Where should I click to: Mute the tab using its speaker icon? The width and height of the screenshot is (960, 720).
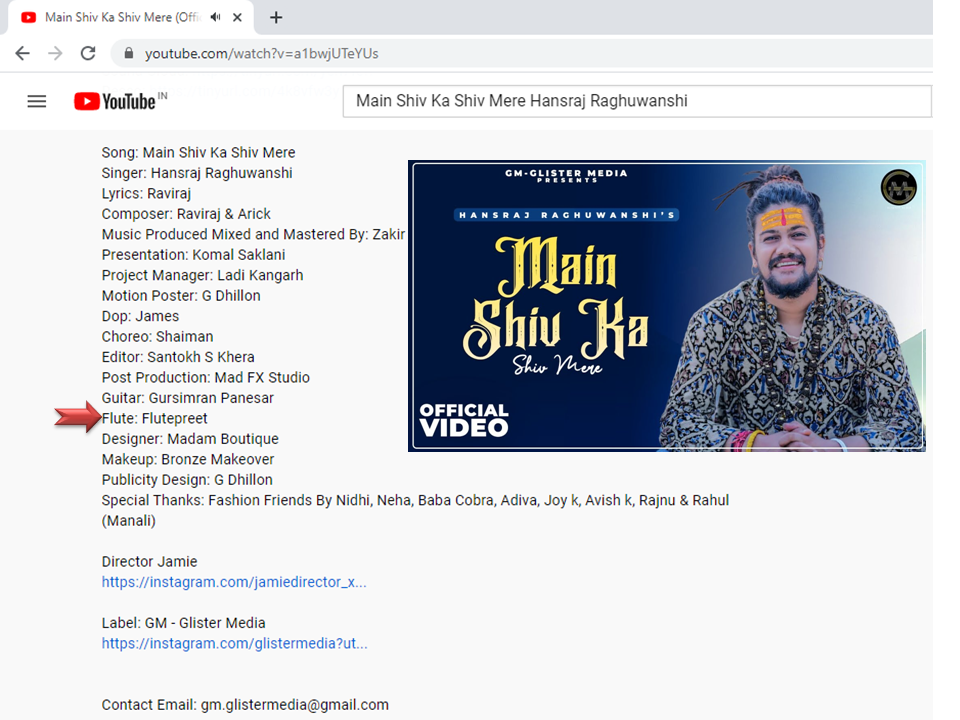[216, 17]
